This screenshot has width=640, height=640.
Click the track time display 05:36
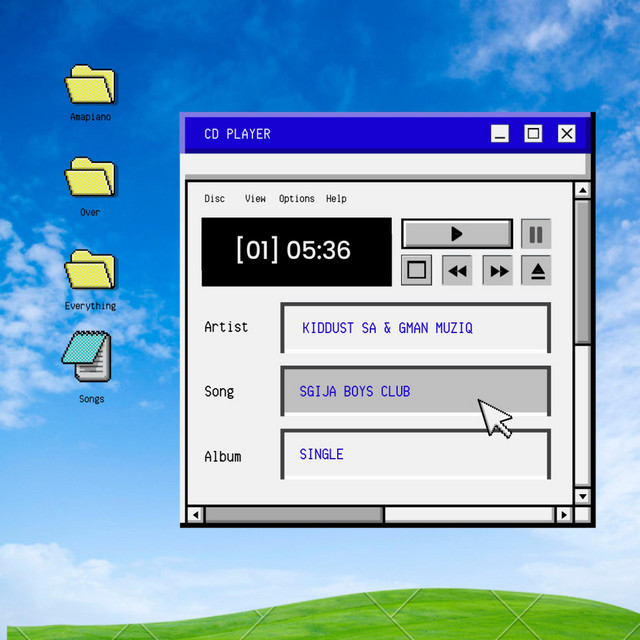[x=296, y=251]
